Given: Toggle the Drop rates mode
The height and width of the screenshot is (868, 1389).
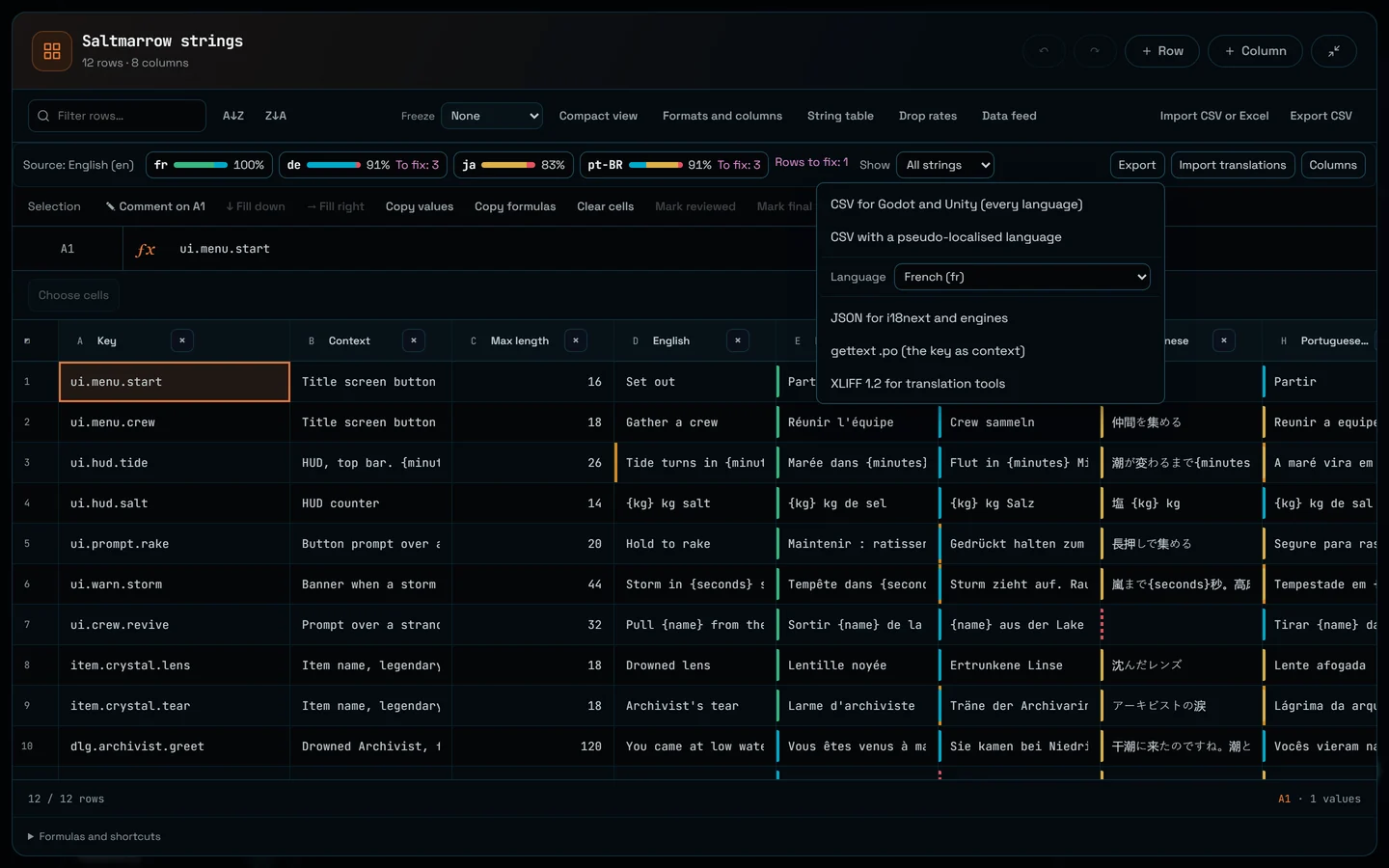Looking at the screenshot, I should click(x=928, y=116).
